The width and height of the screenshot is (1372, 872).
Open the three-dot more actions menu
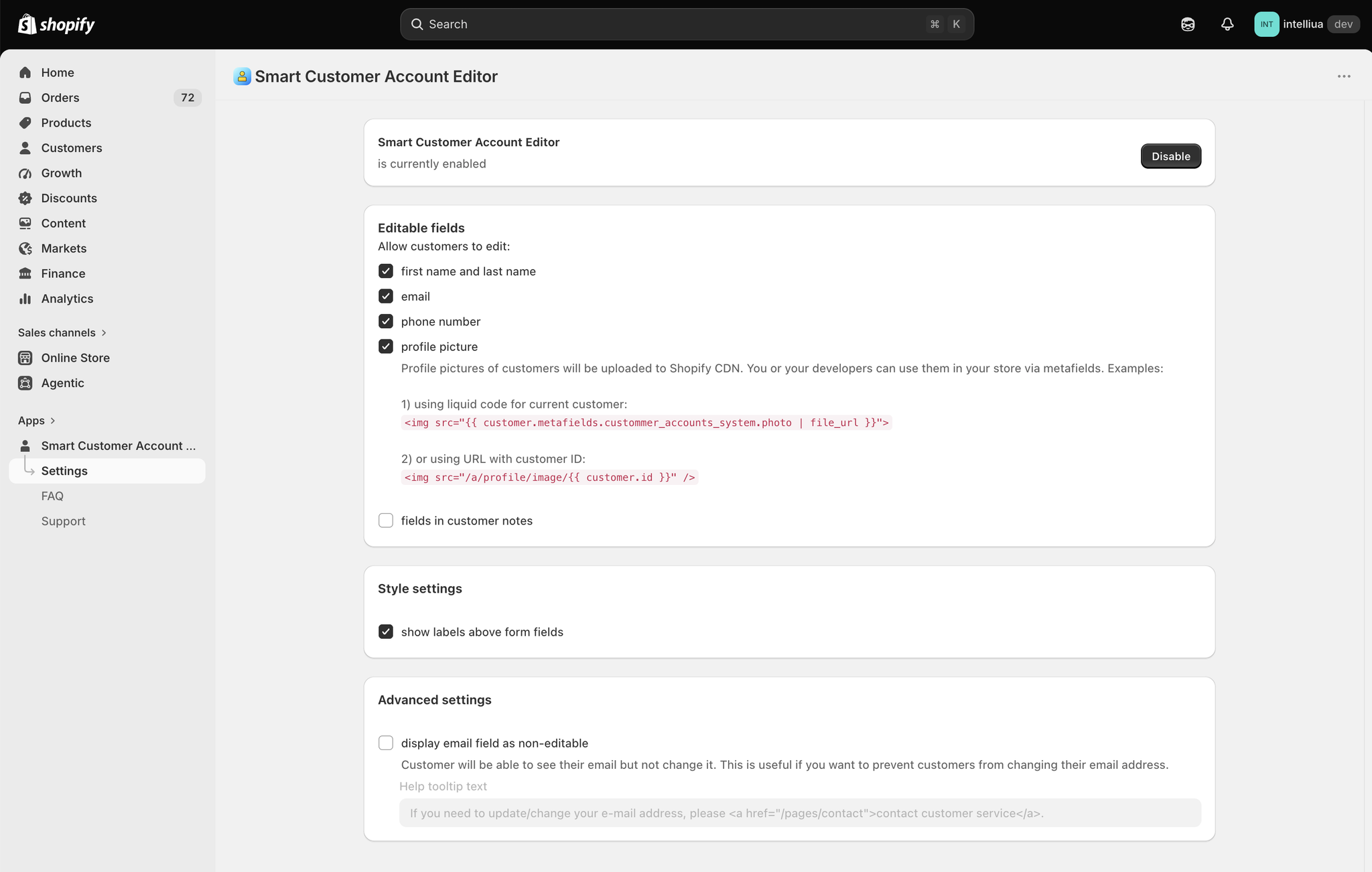pyautogui.click(x=1344, y=76)
